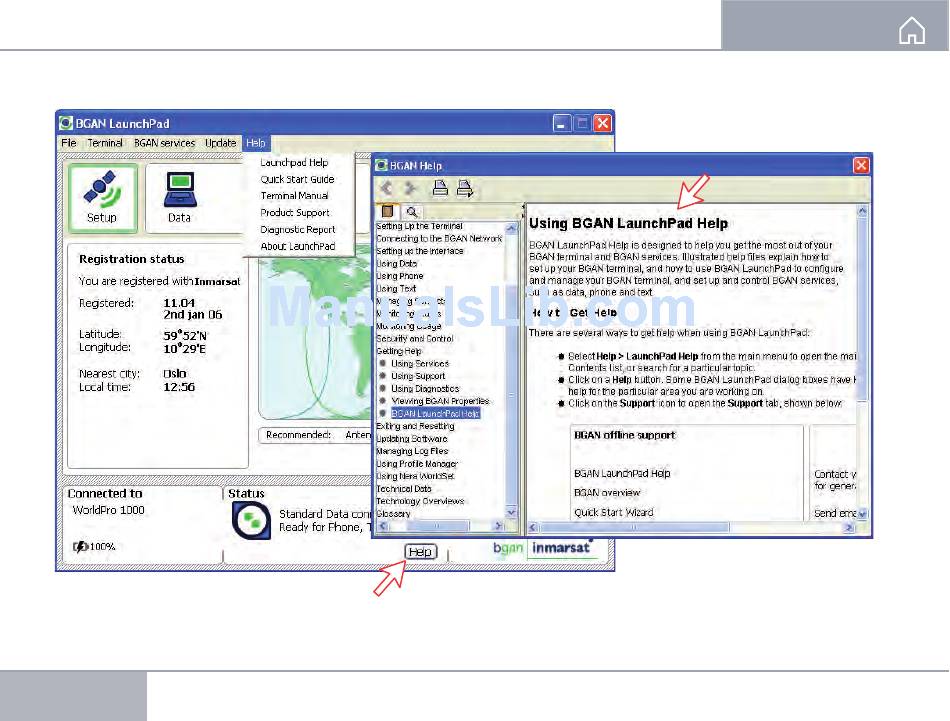Open the Using Text help topic

coord(396,288)
